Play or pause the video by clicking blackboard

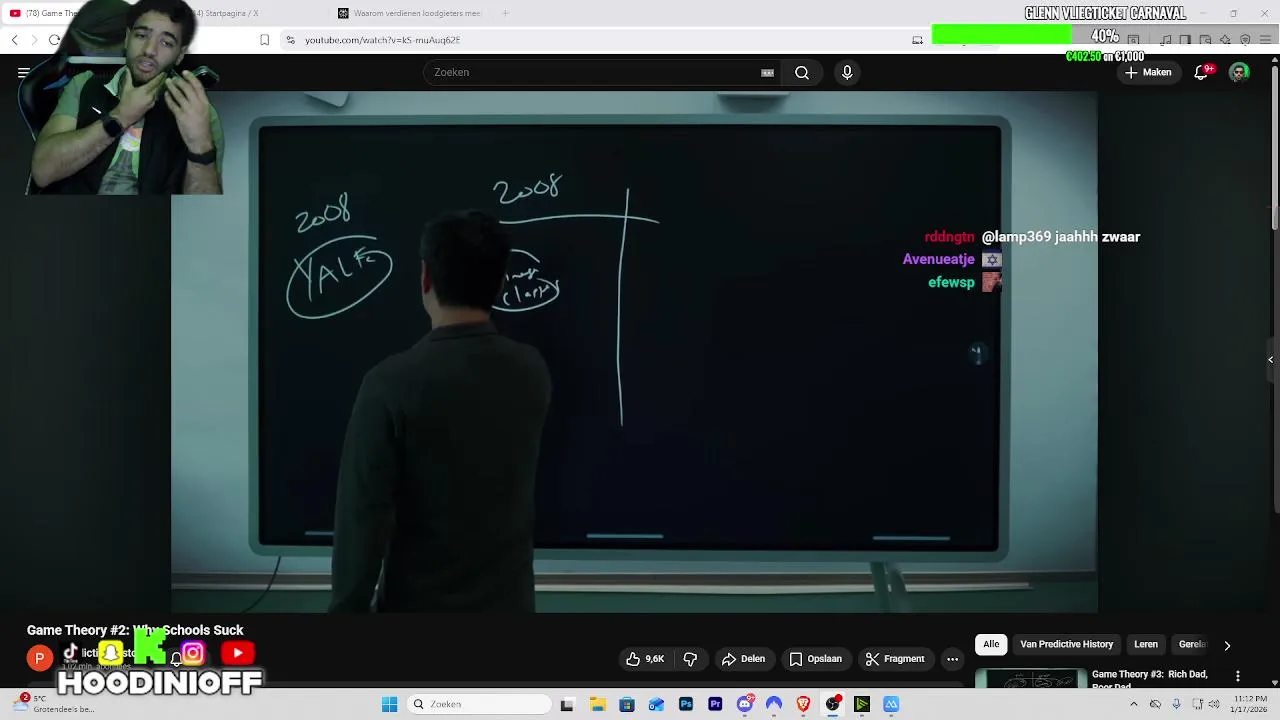tap(633, 350)
